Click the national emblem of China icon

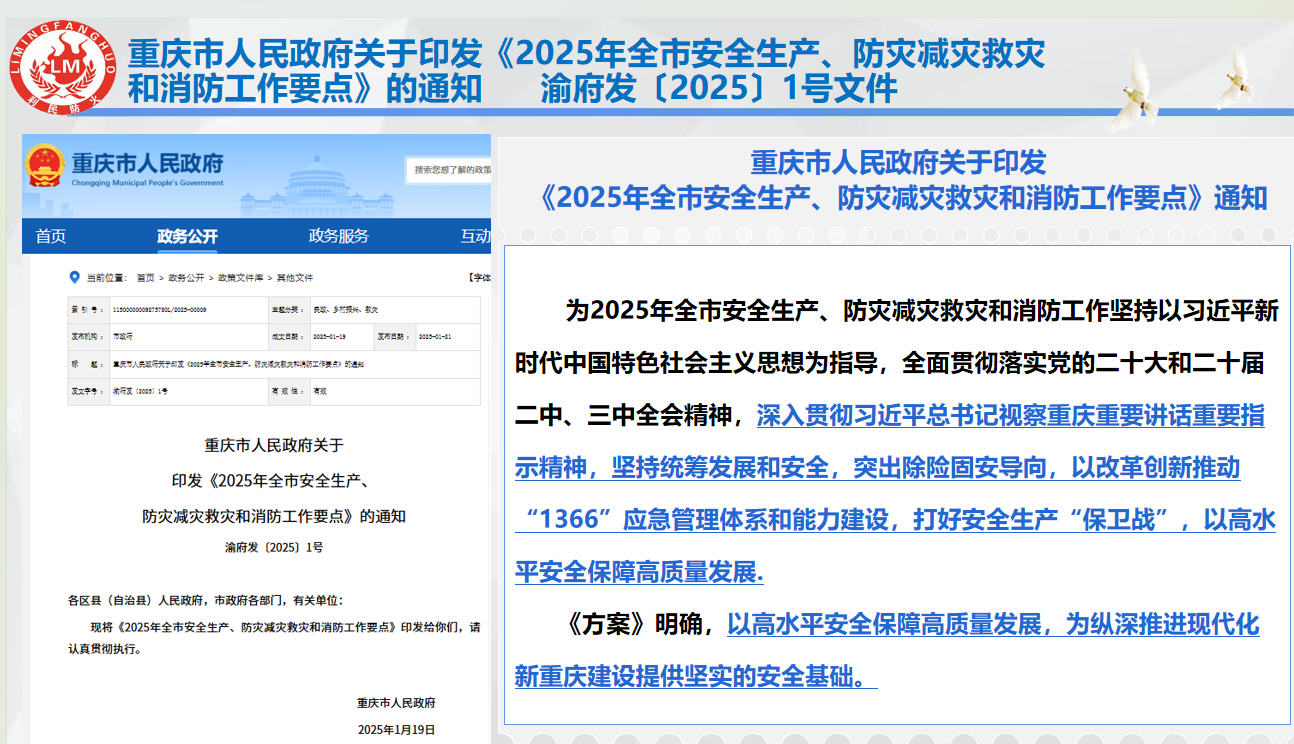tap(45, 165)
